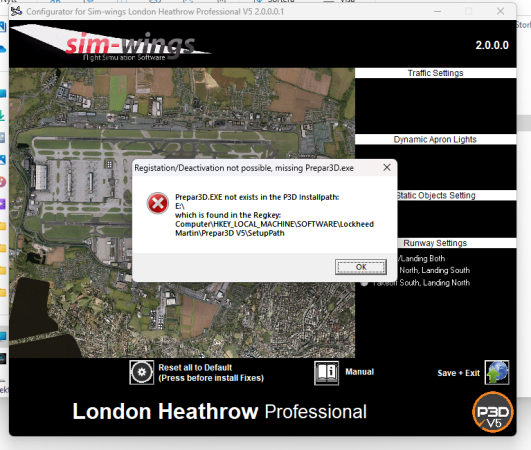The height and width of the screenshot is (450, 531).
Task: Click OK in the Prepar3D.exe error dialog
Action: coord(361,267)
